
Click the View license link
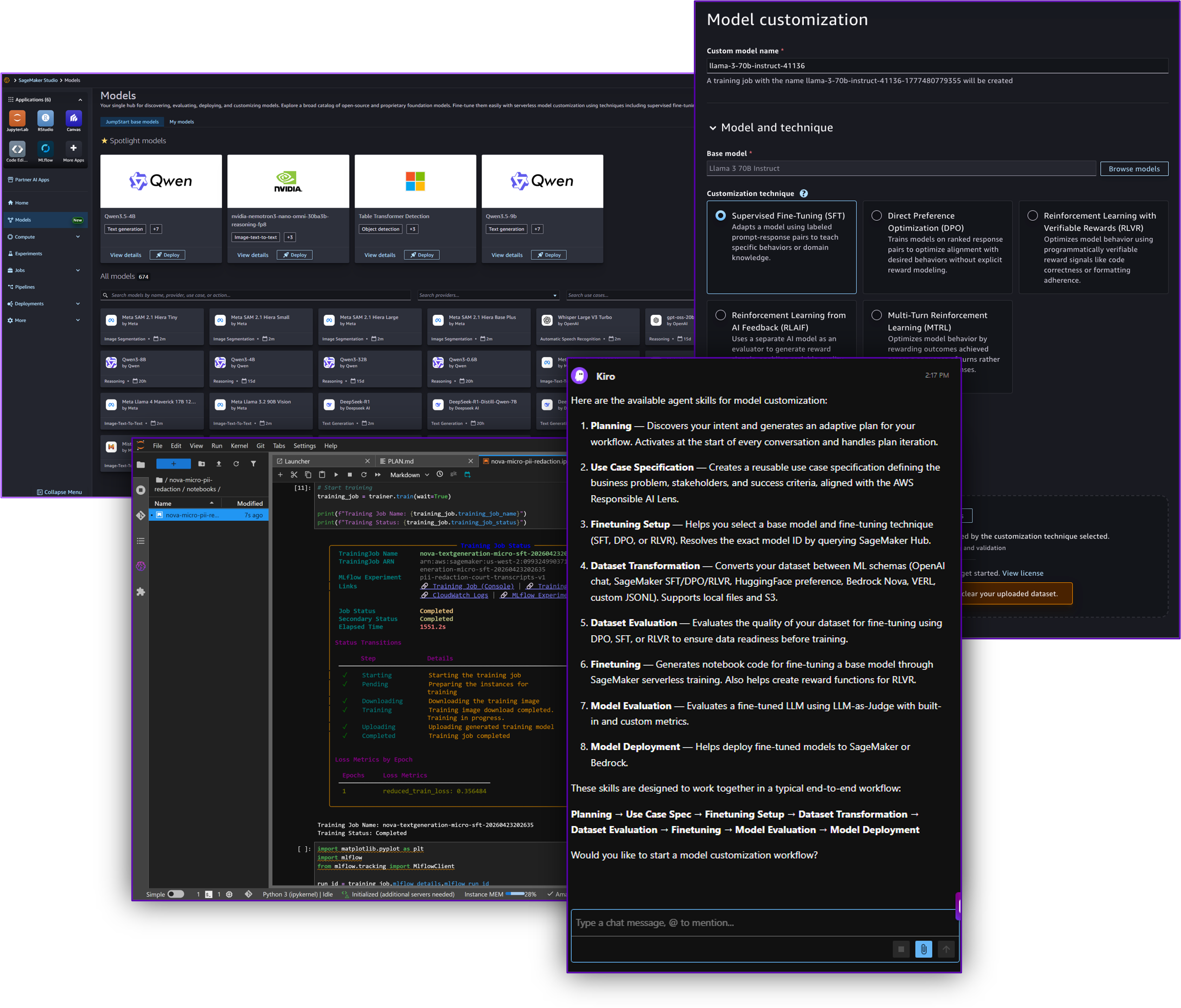[x=1022, y=573]
